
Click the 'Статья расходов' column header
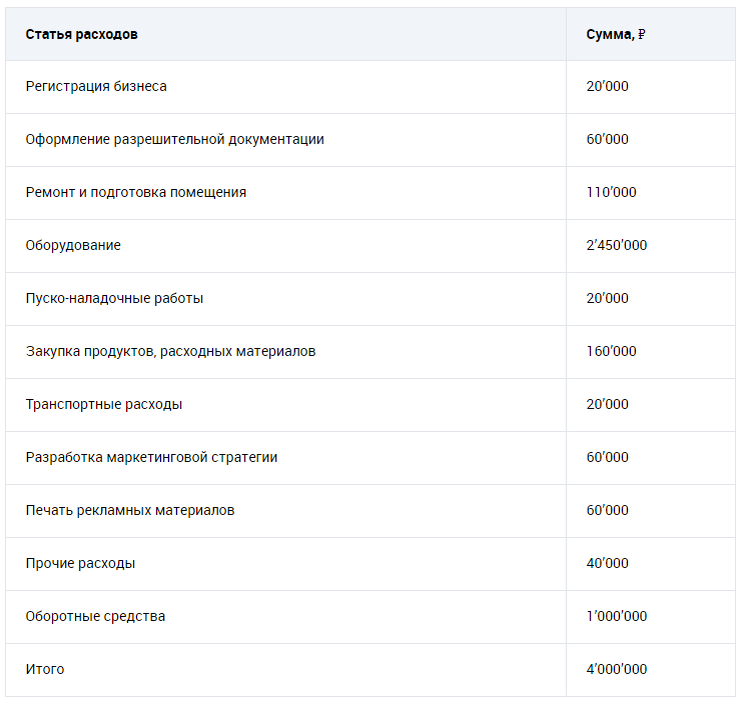(82, 34)
